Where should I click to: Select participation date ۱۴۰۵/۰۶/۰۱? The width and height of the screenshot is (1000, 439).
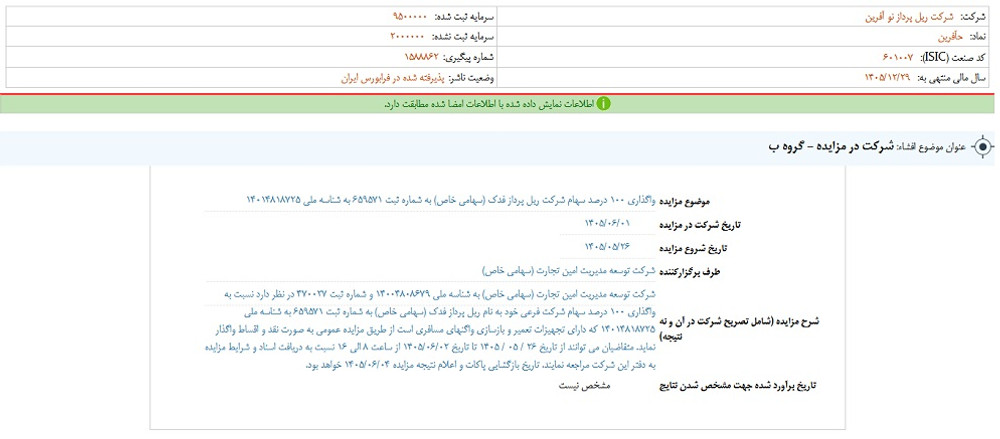tap(608, 222)
